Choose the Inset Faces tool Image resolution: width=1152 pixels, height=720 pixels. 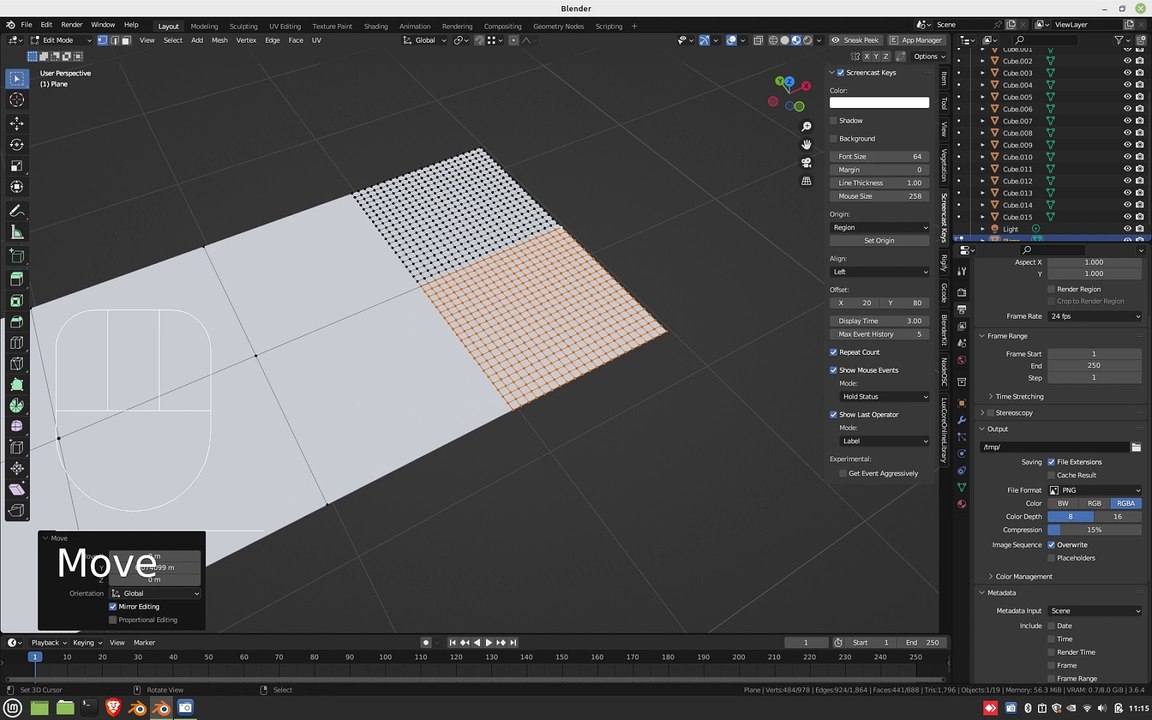[17, 300]
